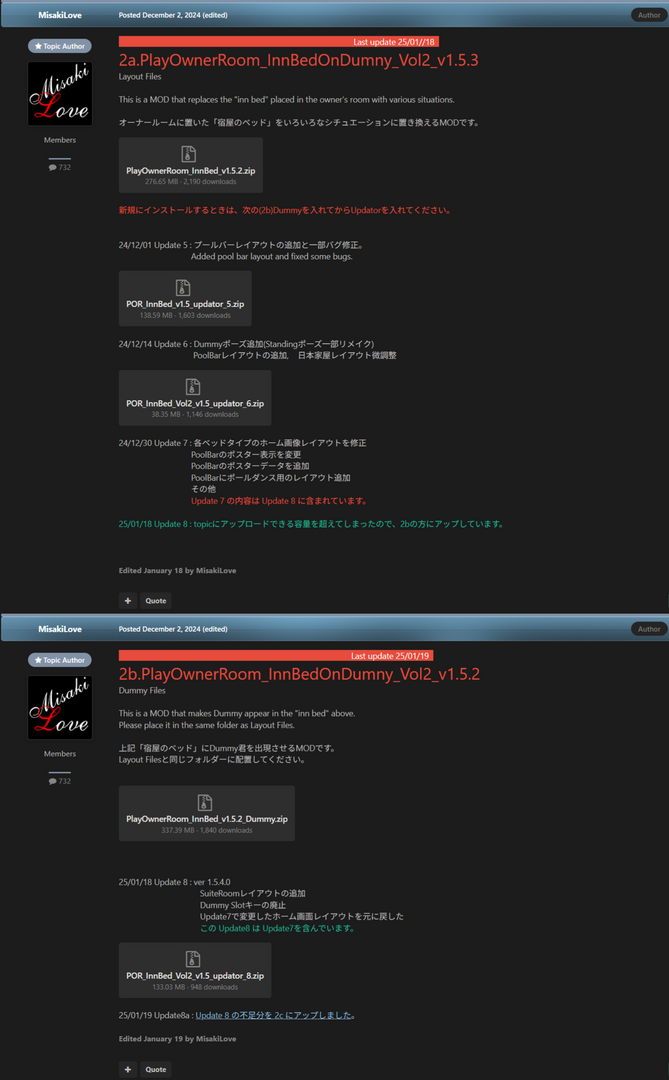
Task: Click the comment count icon in the 2b post
Action: 52,781
